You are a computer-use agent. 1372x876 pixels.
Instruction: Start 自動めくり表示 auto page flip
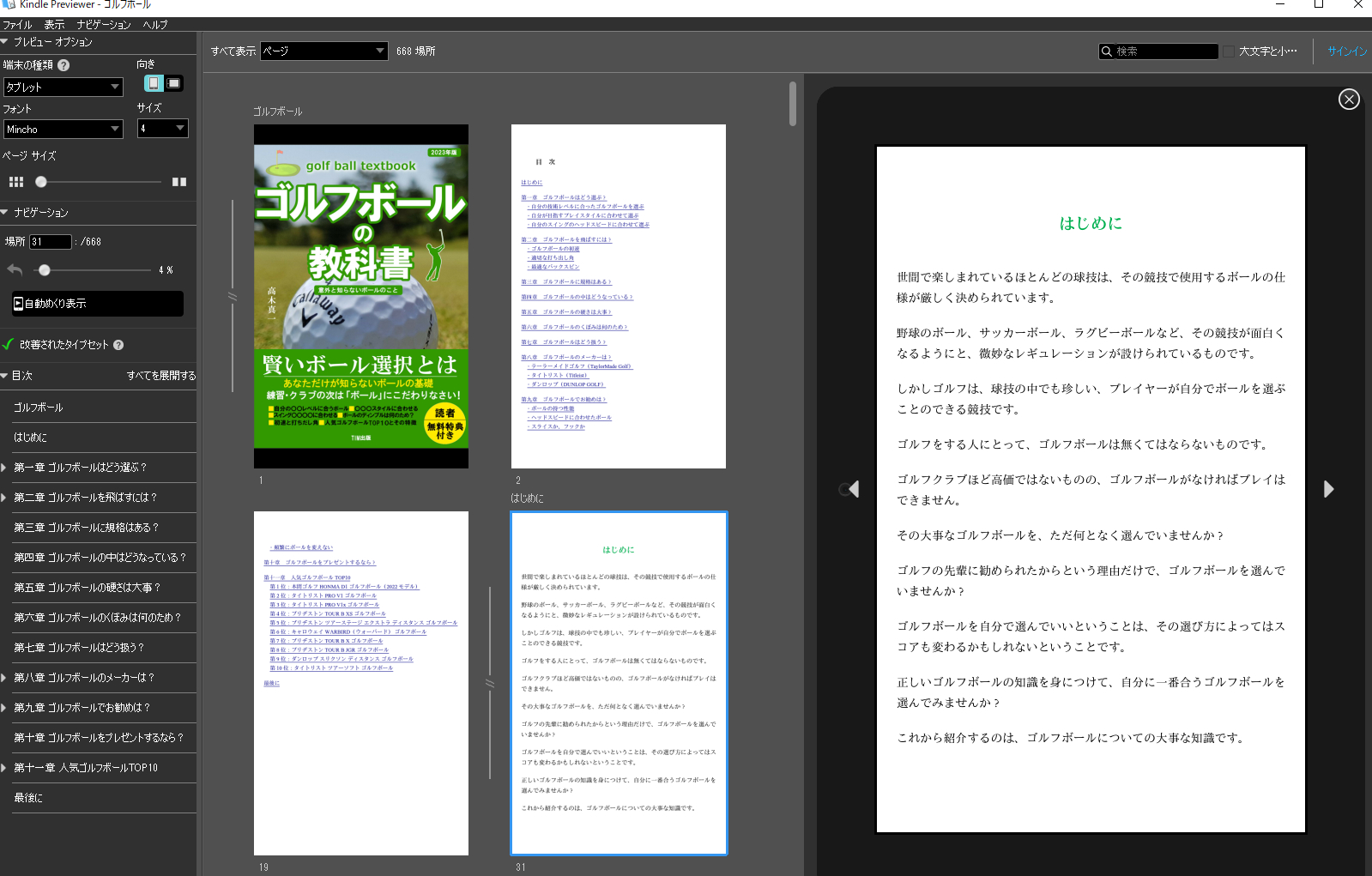tap(97, 304)
